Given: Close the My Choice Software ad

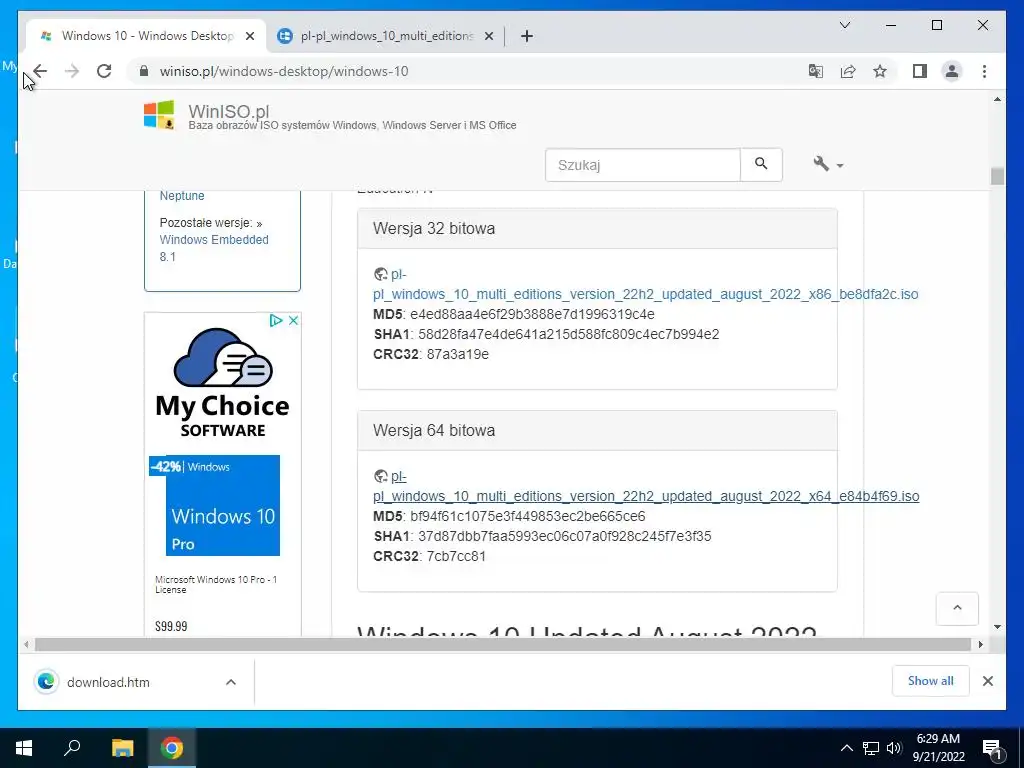Looking at the screenshot, I should [293, 320].
